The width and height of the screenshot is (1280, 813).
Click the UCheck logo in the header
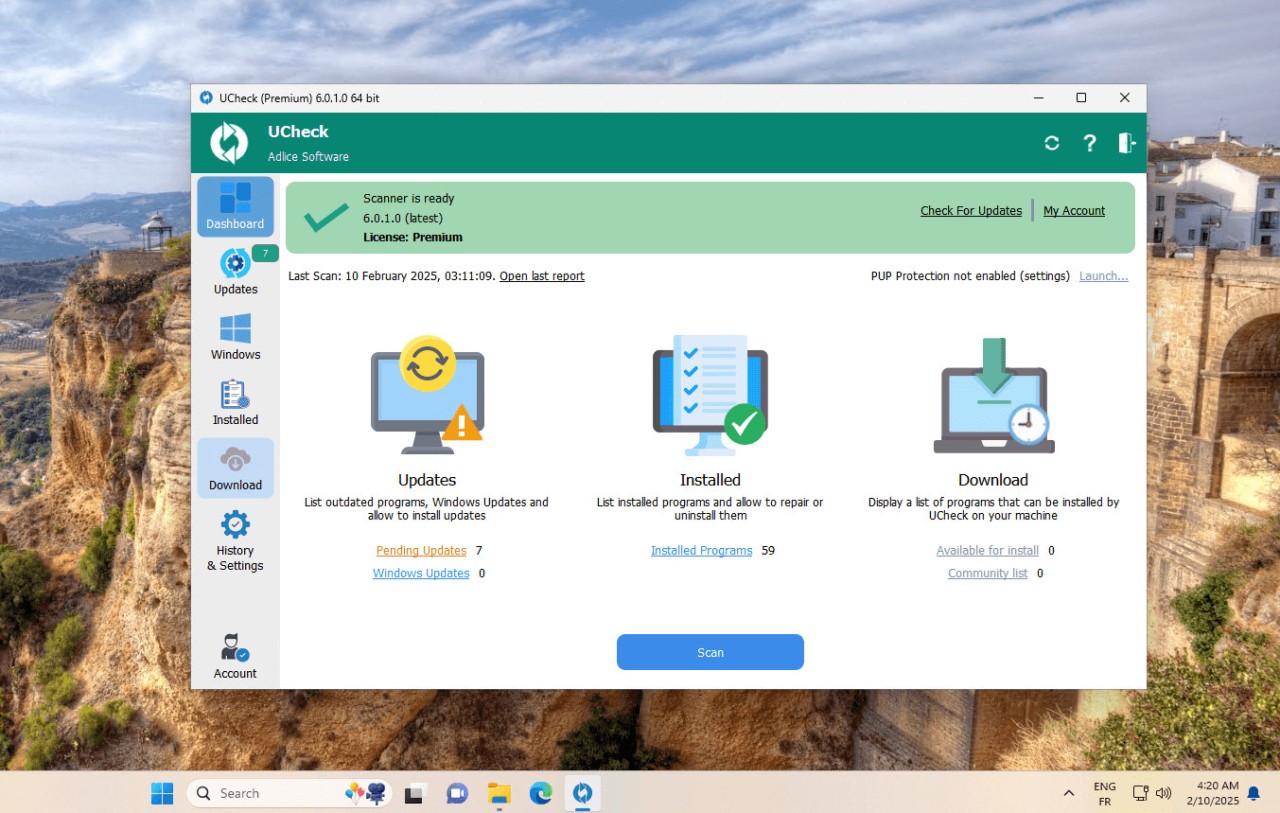point(229,141)
